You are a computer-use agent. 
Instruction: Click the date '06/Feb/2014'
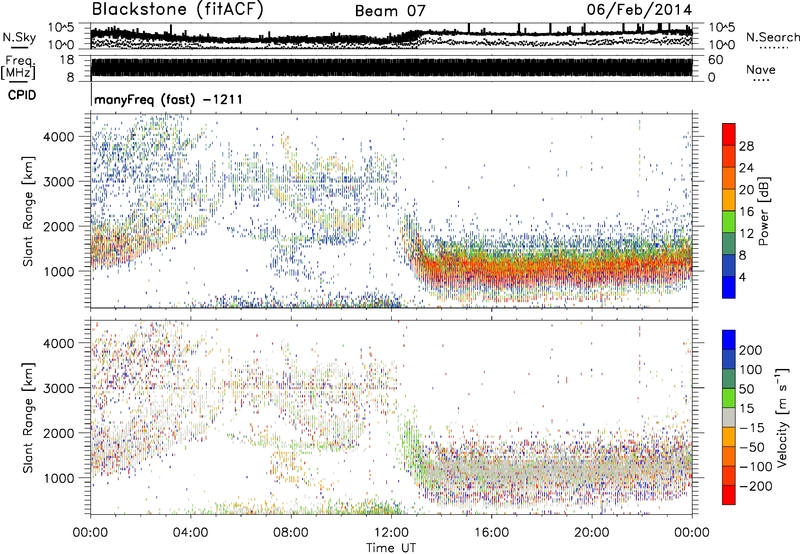(x=639, y=10)
